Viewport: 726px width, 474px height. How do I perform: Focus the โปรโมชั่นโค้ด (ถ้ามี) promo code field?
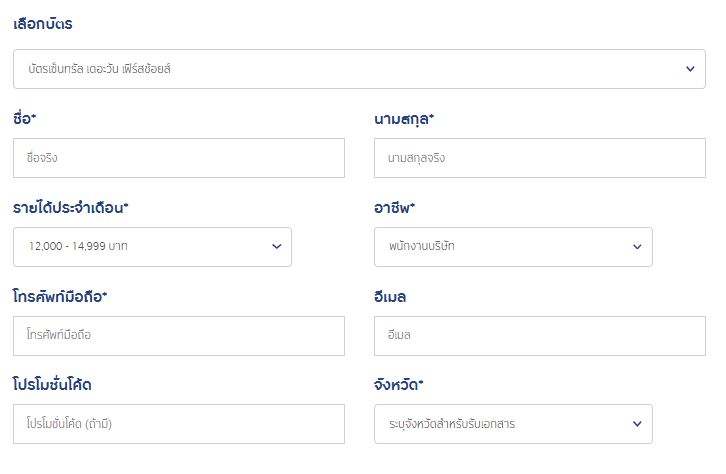pyautogui.click(x=179, y=424)
